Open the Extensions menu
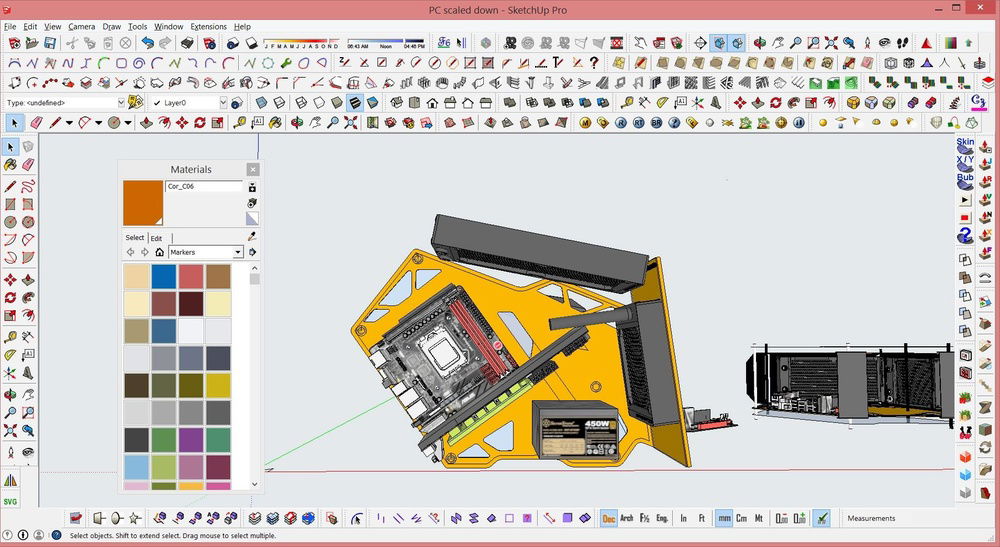1000x547 pixels. [x=208, y=26]
